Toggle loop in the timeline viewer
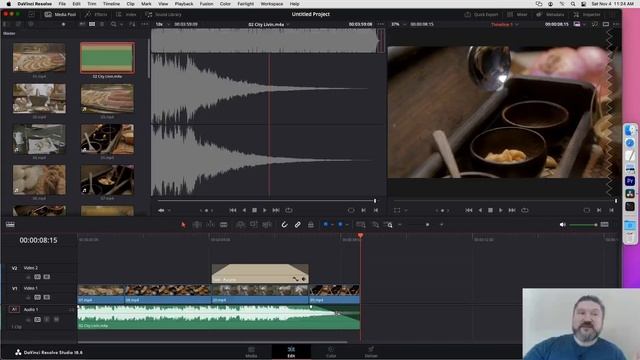The width and height of the screenshot is (640, 360). (525, 210)
